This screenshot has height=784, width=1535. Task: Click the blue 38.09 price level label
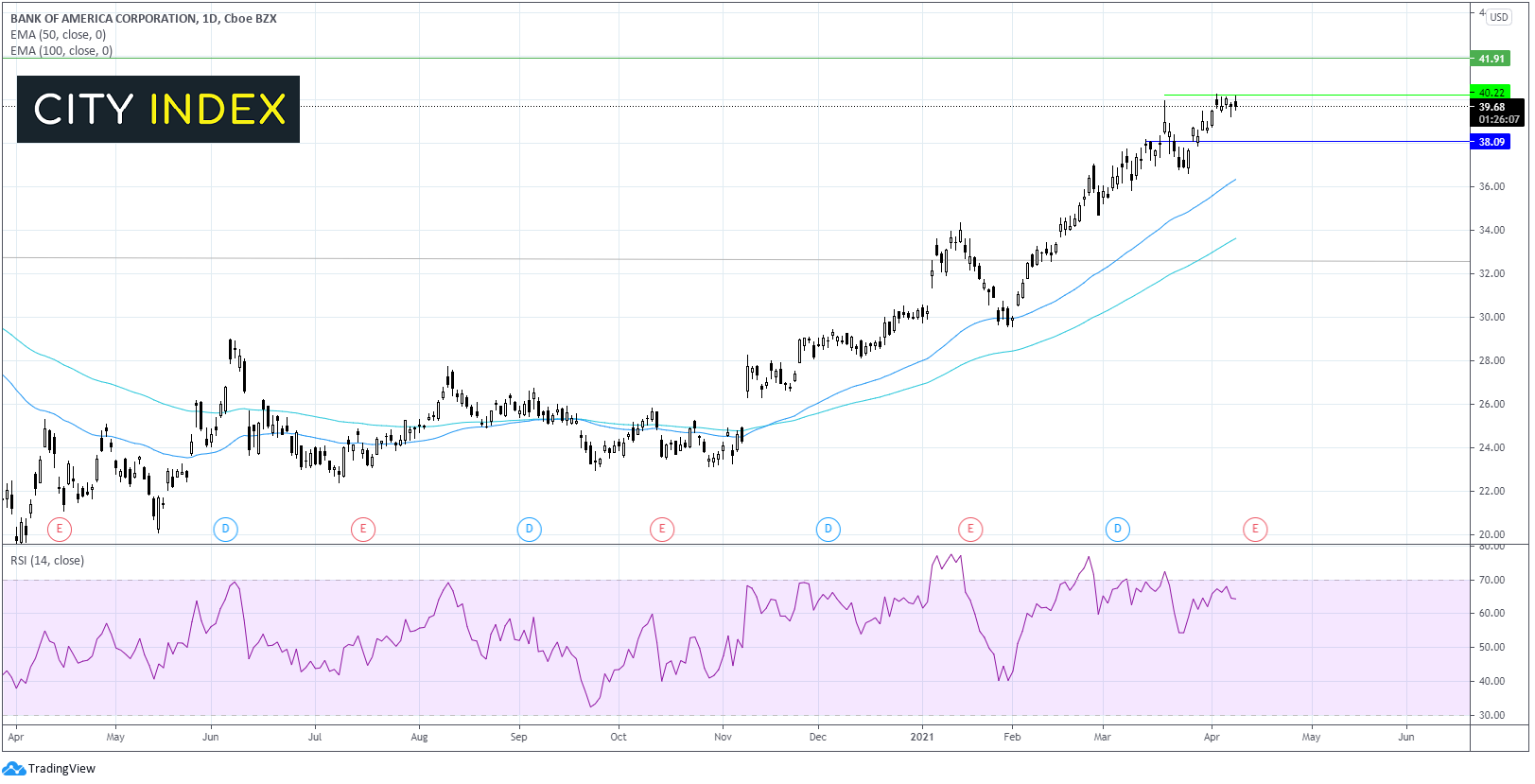pyautogui.click(x=1491, y=142)
